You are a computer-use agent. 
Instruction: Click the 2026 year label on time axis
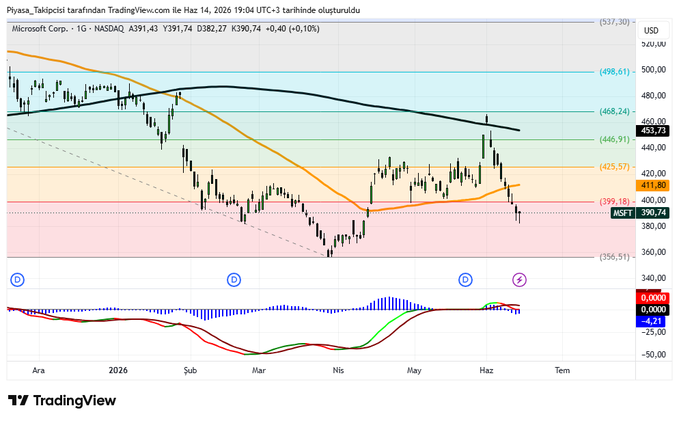tap(118, 370)
